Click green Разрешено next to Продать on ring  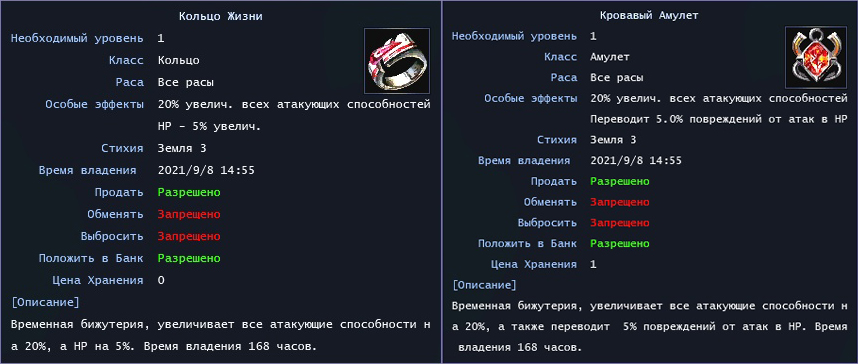point(189,192)
